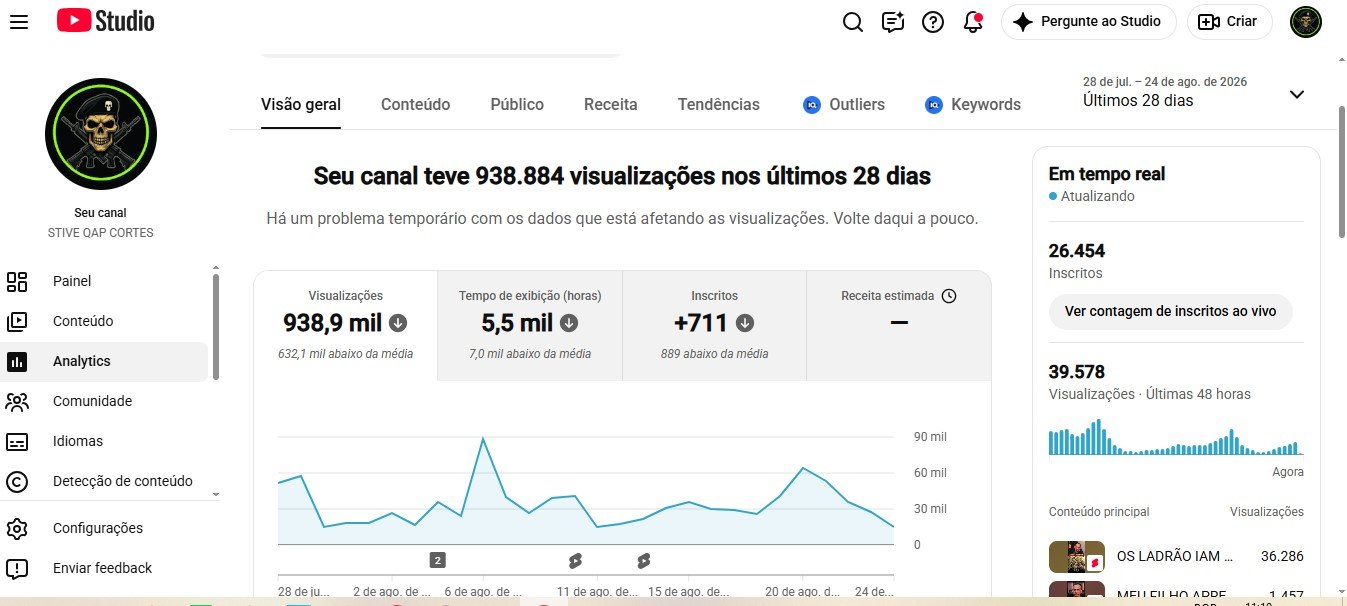Expand the Últimos 28 dias date dropdown
The width and height of the screenshot is (1347, 606).
[x=1194, y=92]
